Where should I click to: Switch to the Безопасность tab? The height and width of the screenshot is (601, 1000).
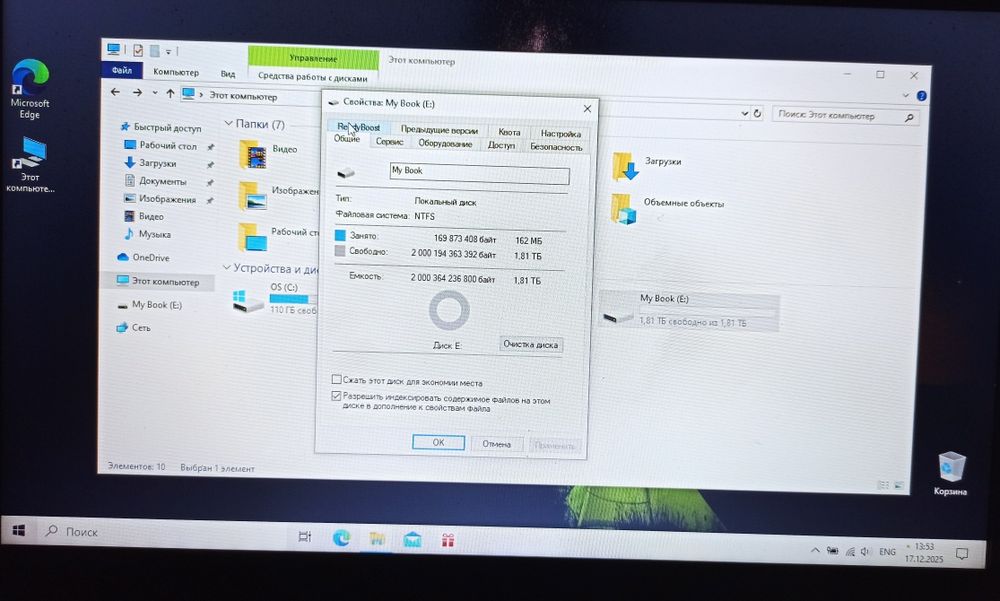(556, 147)
